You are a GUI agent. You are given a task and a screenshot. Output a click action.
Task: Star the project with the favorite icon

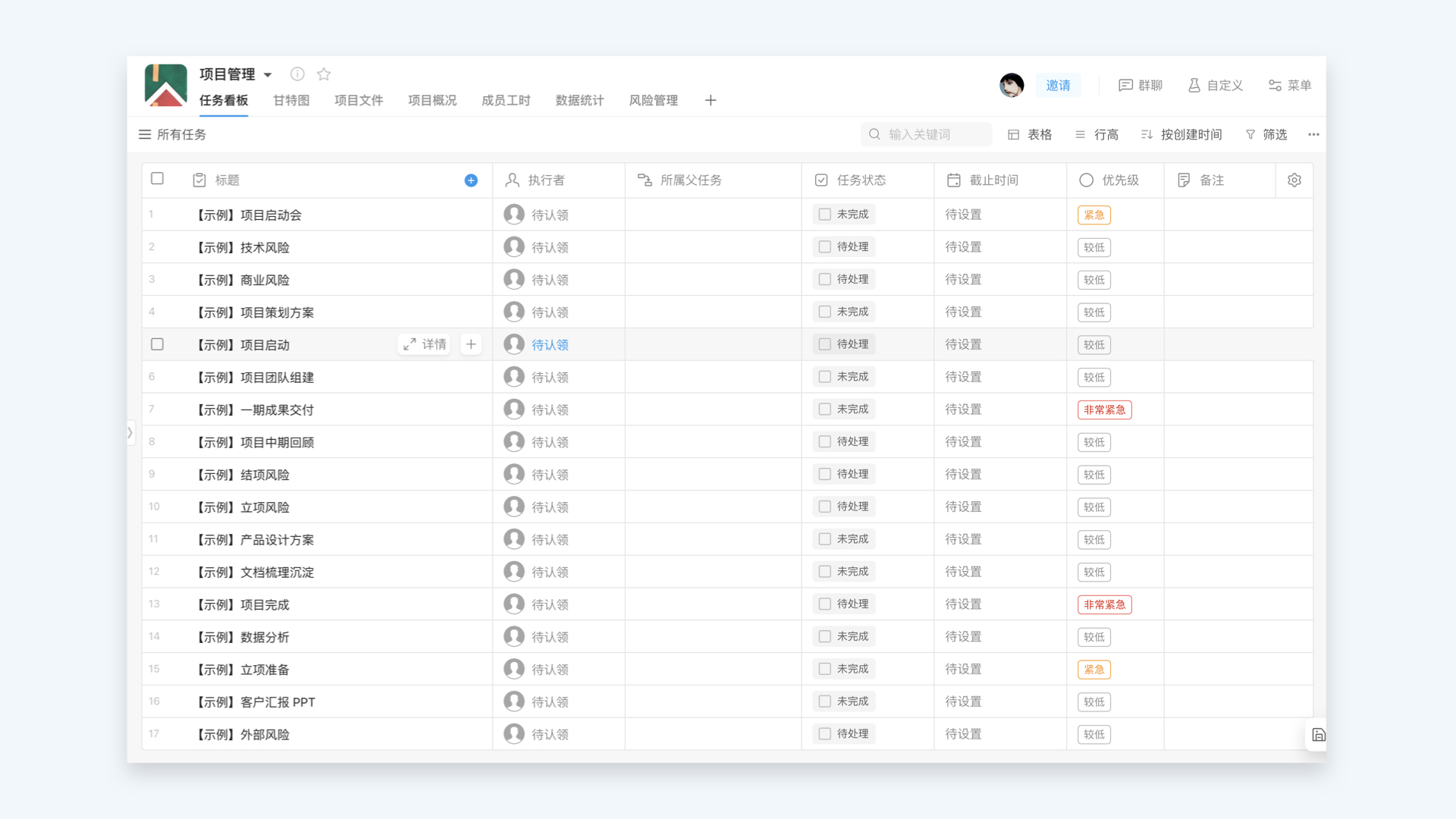click(x=324, y=74)
